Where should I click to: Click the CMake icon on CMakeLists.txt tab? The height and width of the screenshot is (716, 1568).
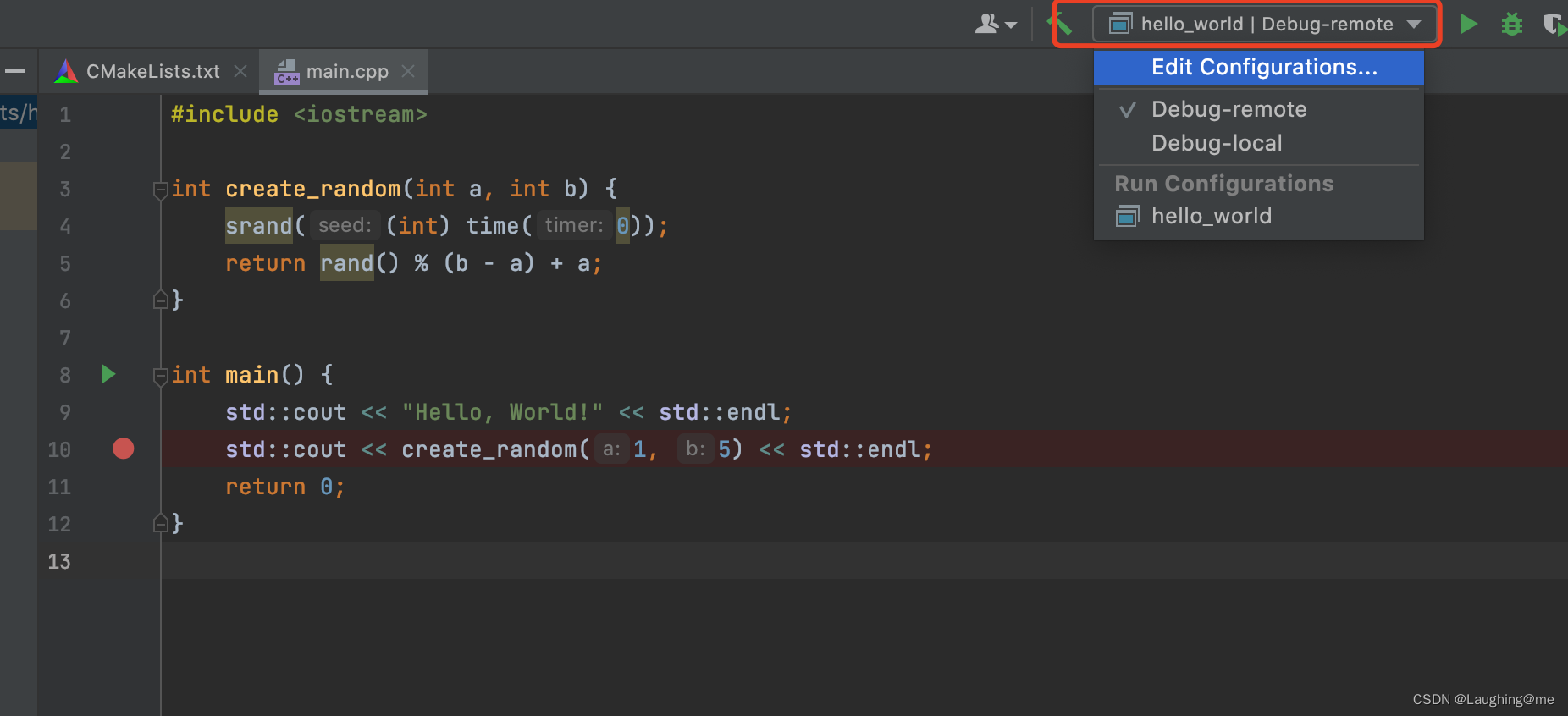point(66,71)
